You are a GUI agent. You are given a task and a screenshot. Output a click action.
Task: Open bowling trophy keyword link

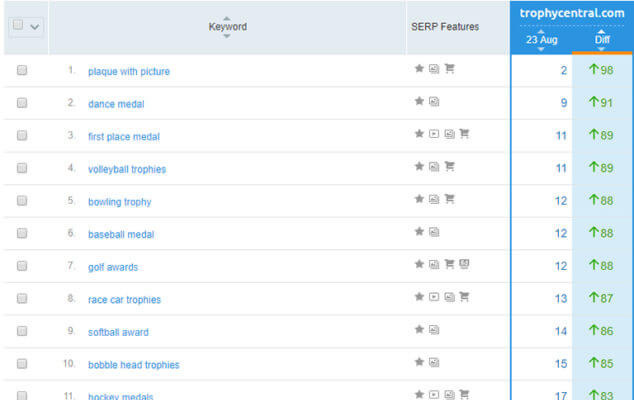point(120,202)
